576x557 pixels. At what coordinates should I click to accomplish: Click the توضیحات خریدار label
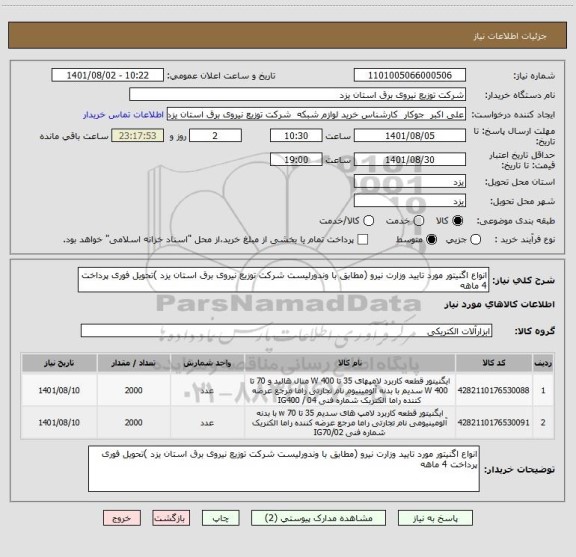coord(519,470)
